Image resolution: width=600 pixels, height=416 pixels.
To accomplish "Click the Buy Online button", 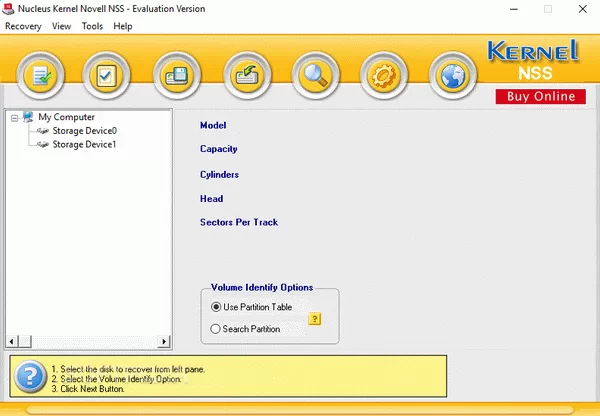I will (541, 96).
